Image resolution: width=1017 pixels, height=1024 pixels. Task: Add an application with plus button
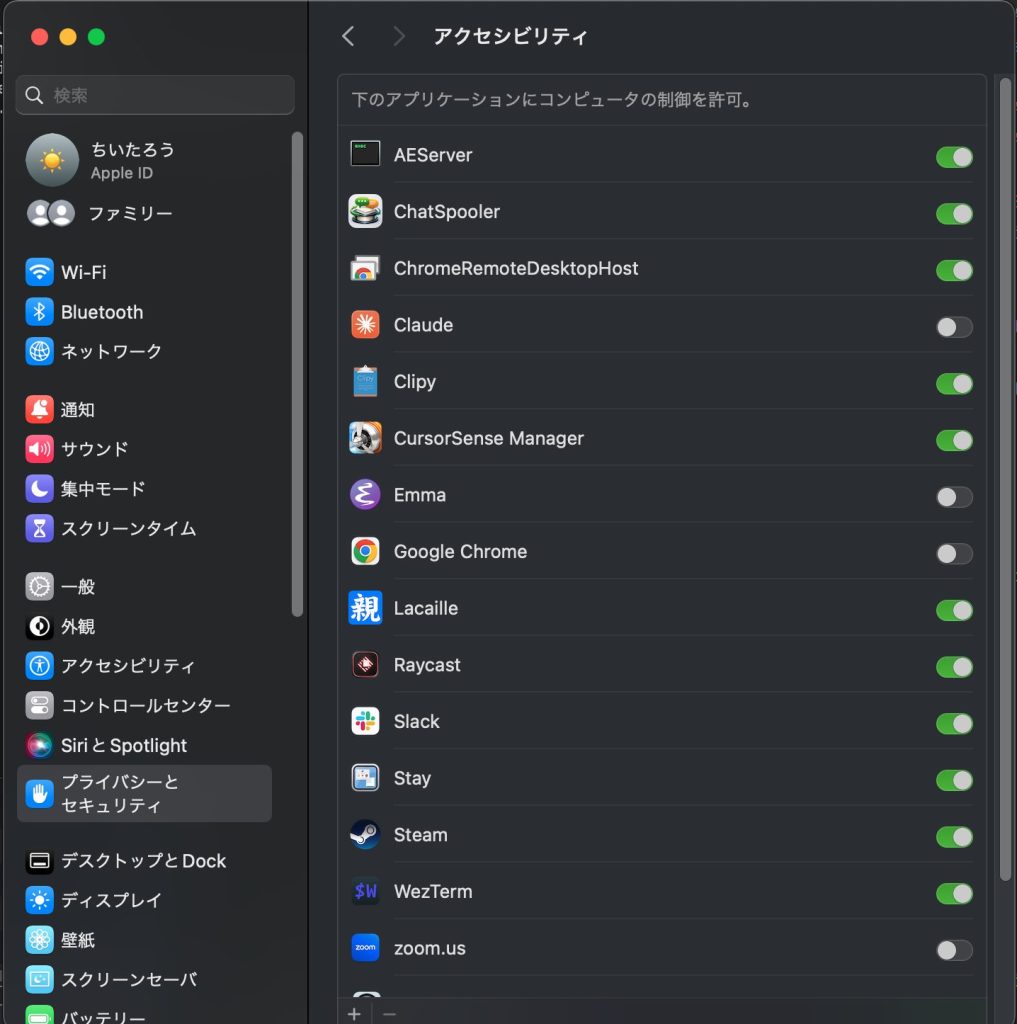pos(355,1014)
